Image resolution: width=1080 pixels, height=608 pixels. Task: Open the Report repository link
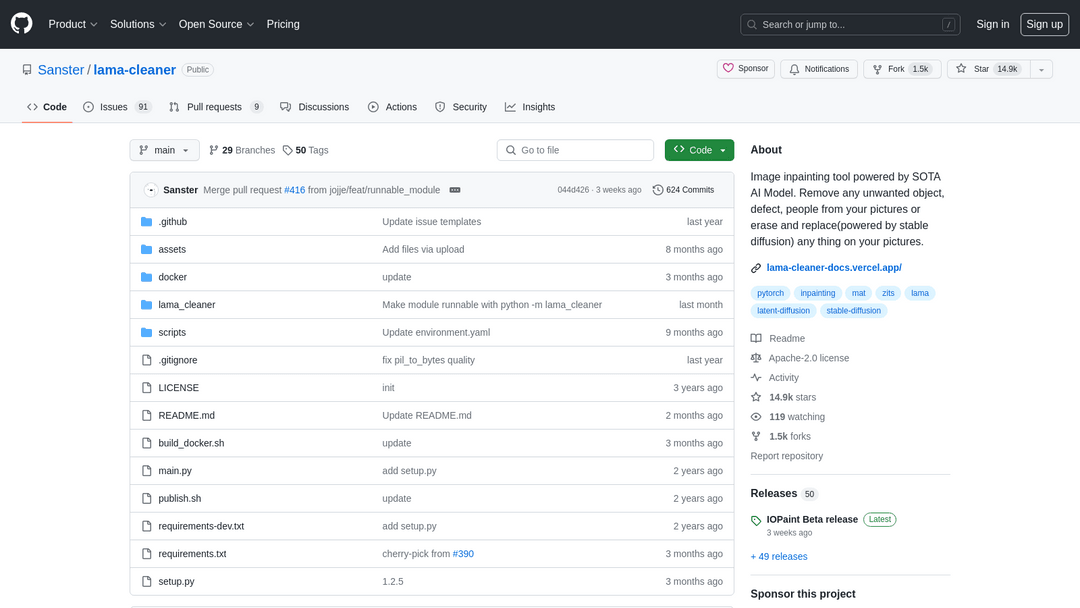tap(787, 456)
